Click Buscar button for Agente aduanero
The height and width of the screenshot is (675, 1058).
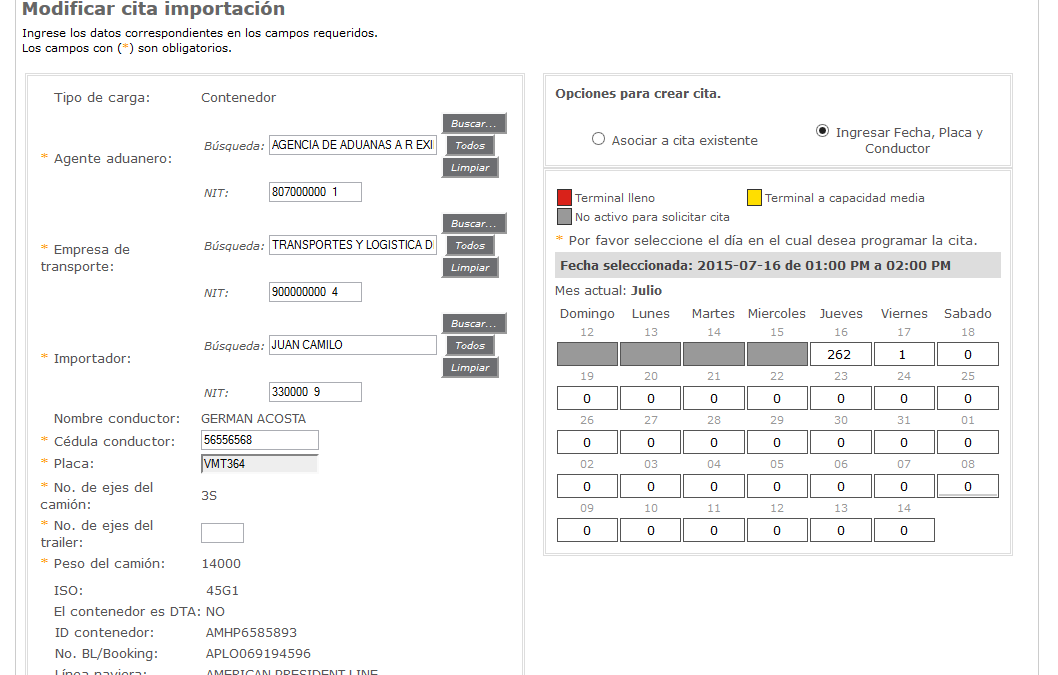point(474,124)
